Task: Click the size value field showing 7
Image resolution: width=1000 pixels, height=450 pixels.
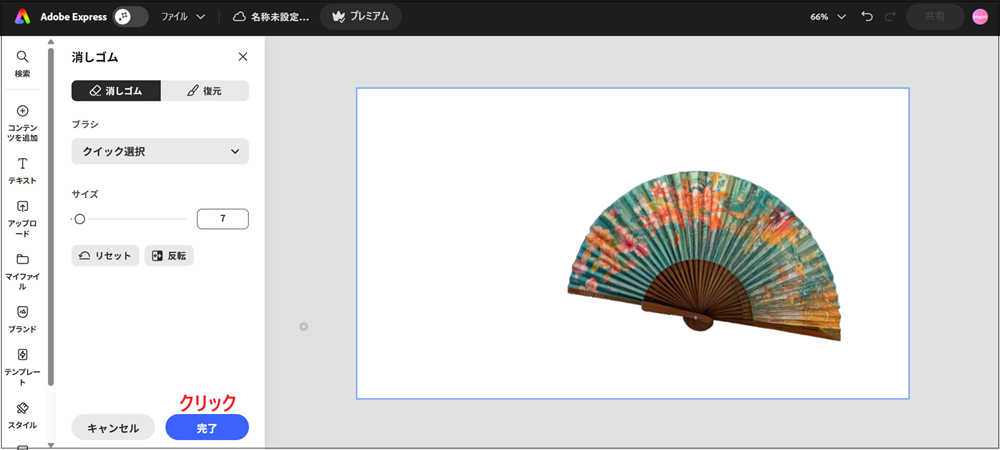Action: [x=223, y=219]
